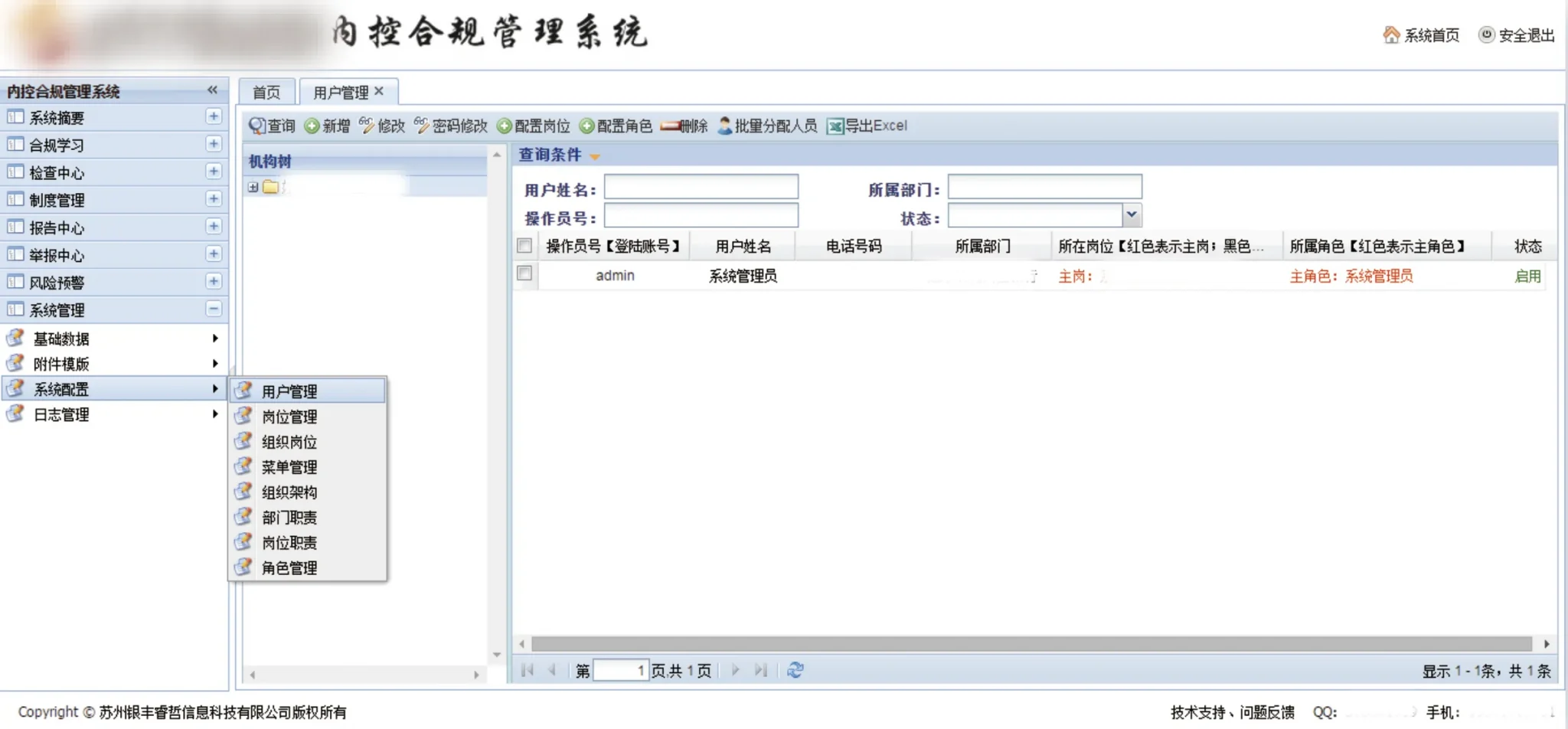The height and width of the screenshot is (729, 1568).
Task: Export the user list with 导出Excel
Action: pos(835,126)
